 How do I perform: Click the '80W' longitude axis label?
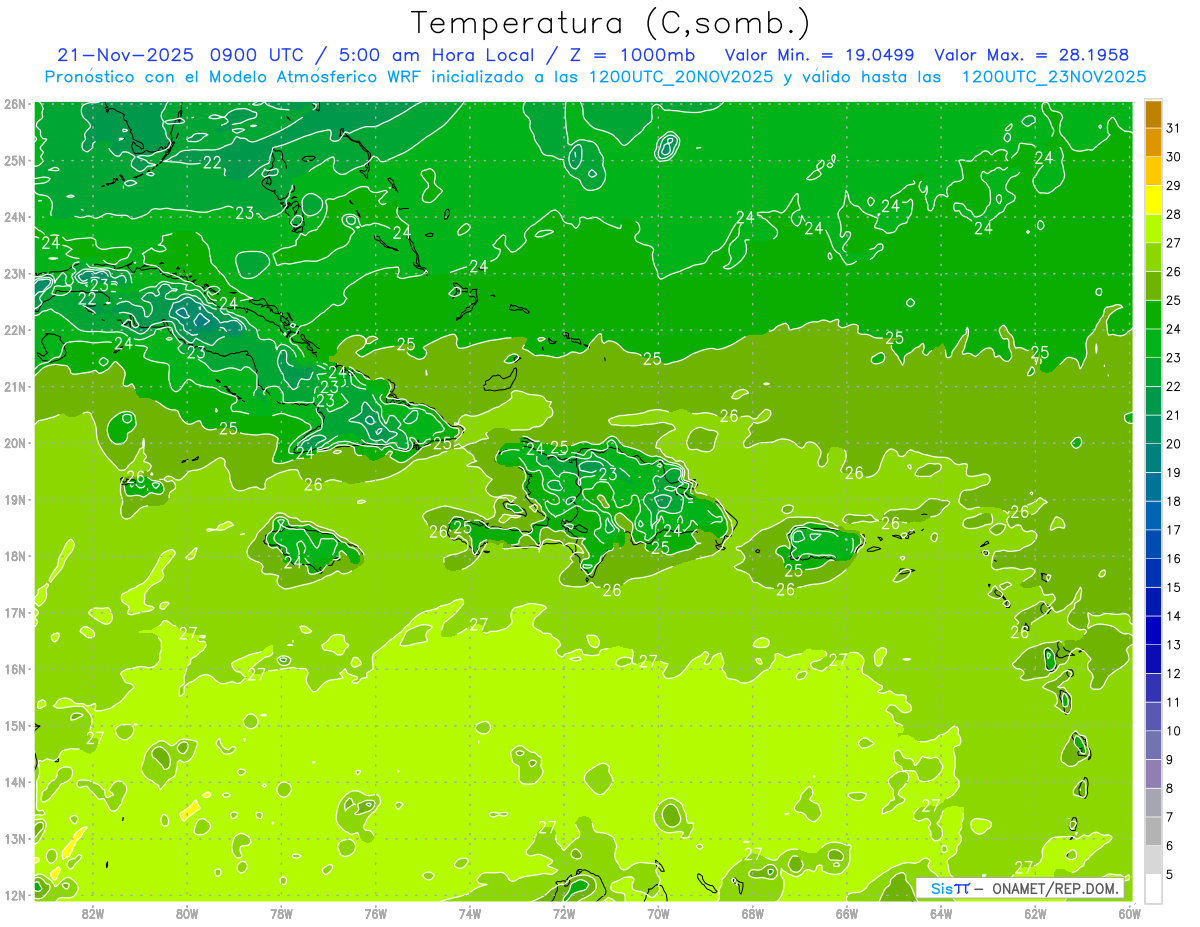(187, 913)
